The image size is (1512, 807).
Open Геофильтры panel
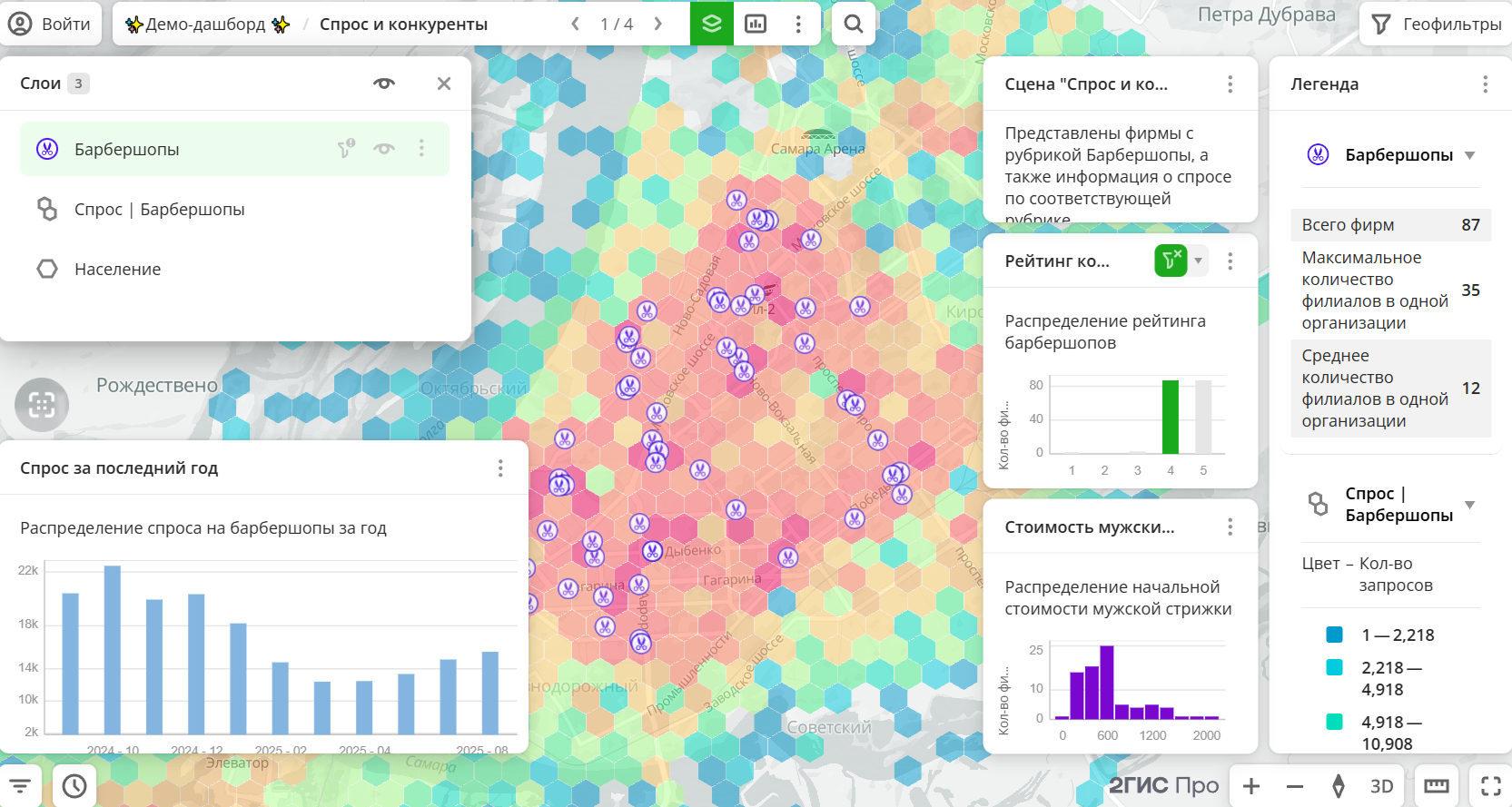tap(1436, 25)
